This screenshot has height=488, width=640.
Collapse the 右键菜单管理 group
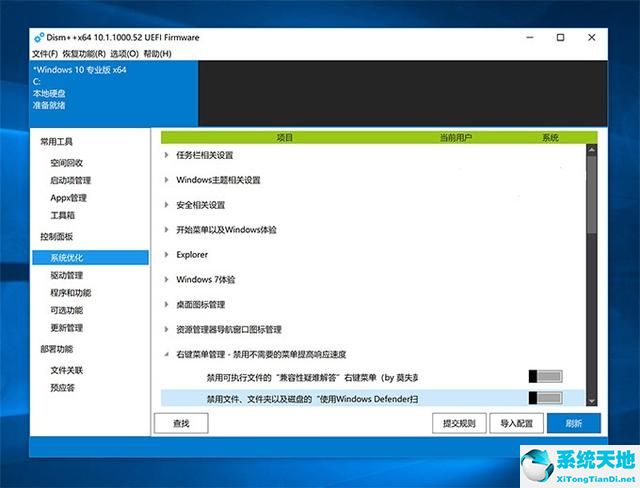166,354
